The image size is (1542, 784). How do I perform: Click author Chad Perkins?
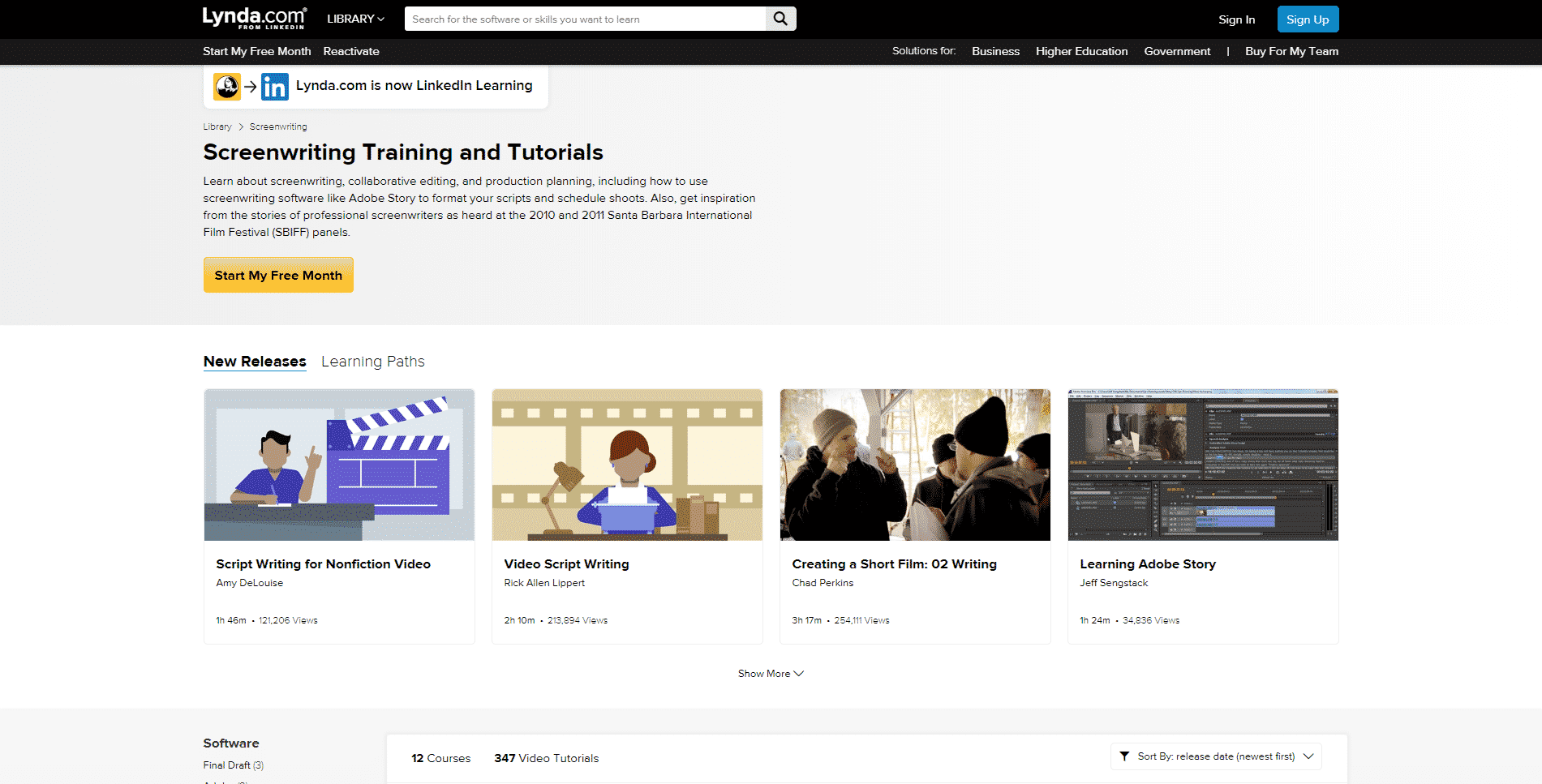pyautogui.click(x=823, y=583)
